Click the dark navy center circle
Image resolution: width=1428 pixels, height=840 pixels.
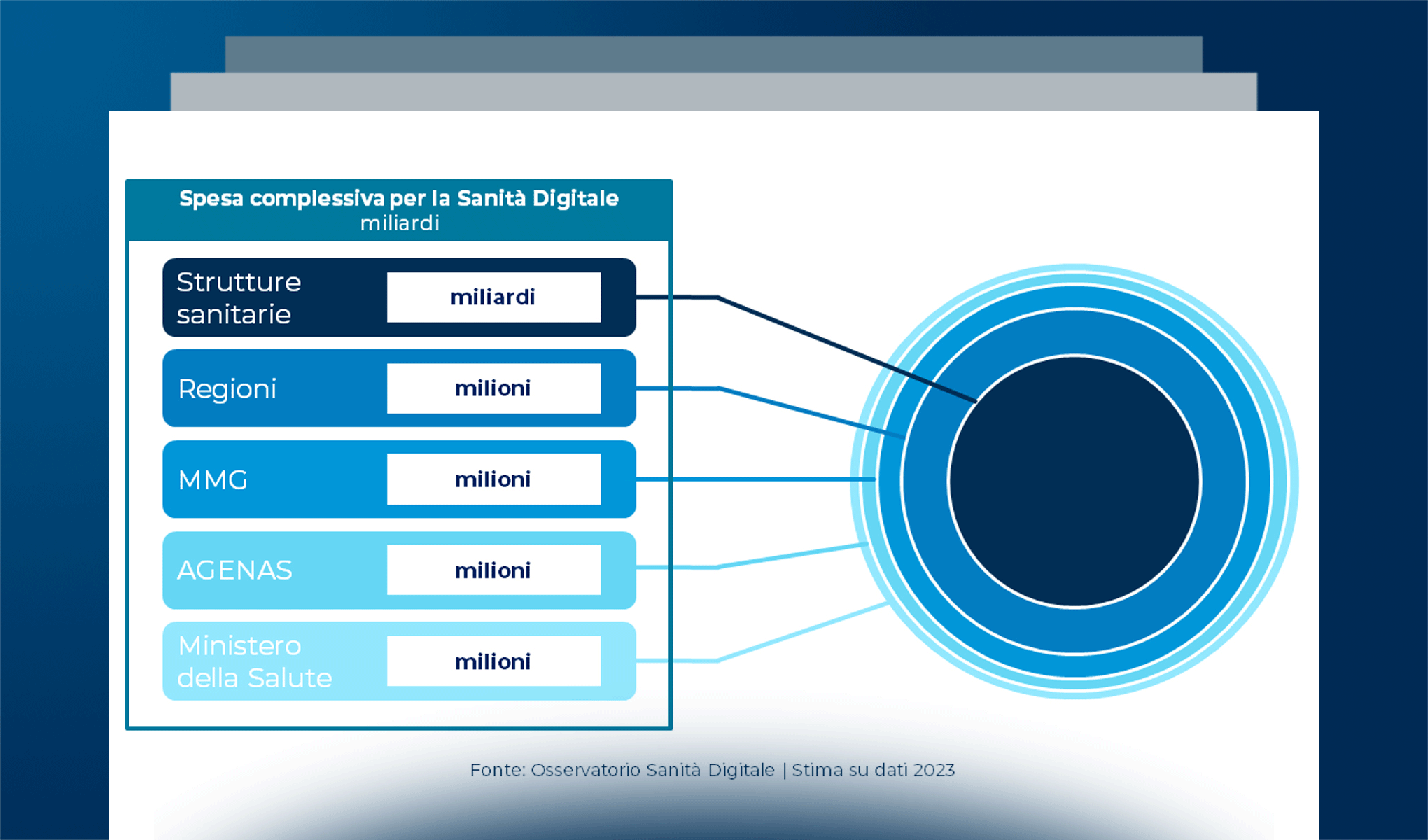click(1074, 482)
